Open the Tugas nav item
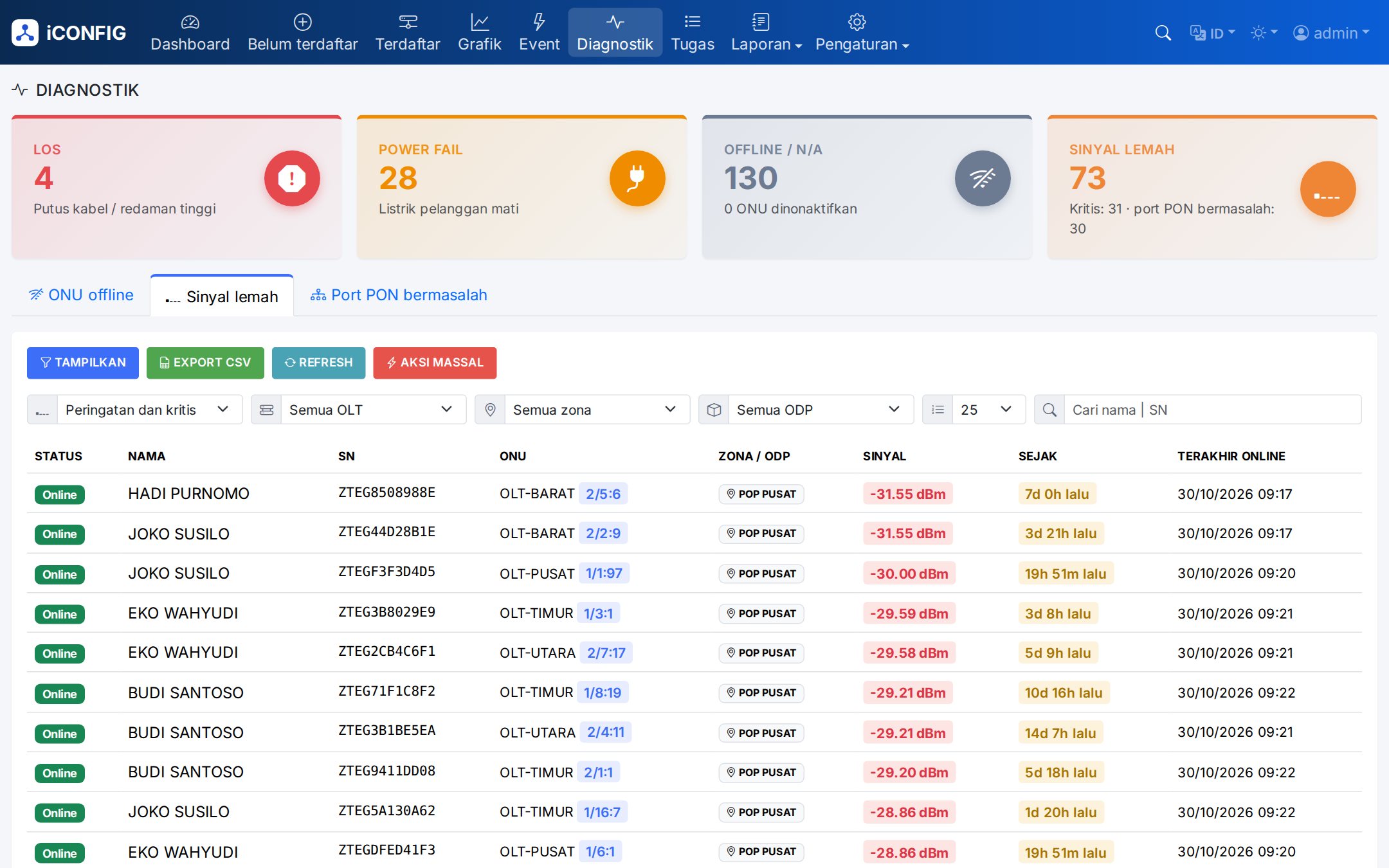This screenshot has height=868, width=1389. point(693,33)
